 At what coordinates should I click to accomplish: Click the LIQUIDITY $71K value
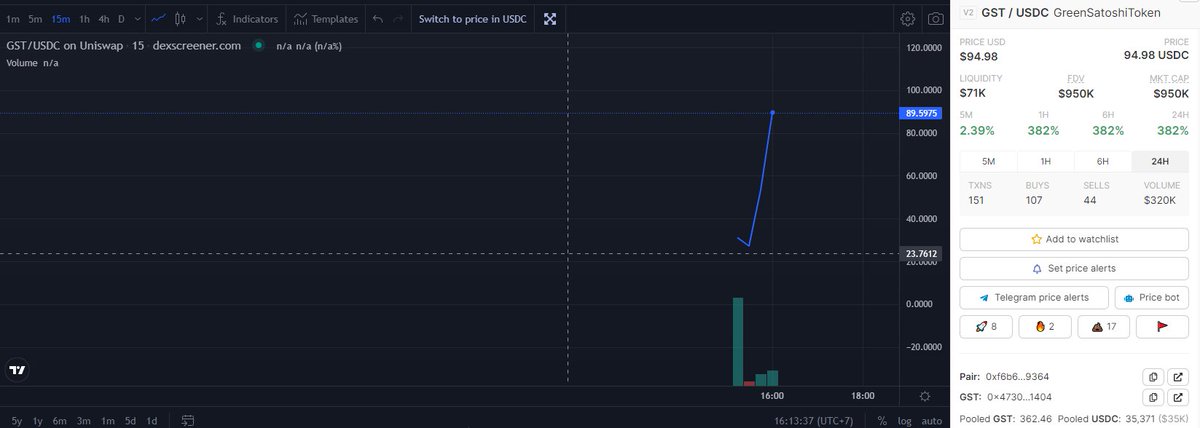972,93
